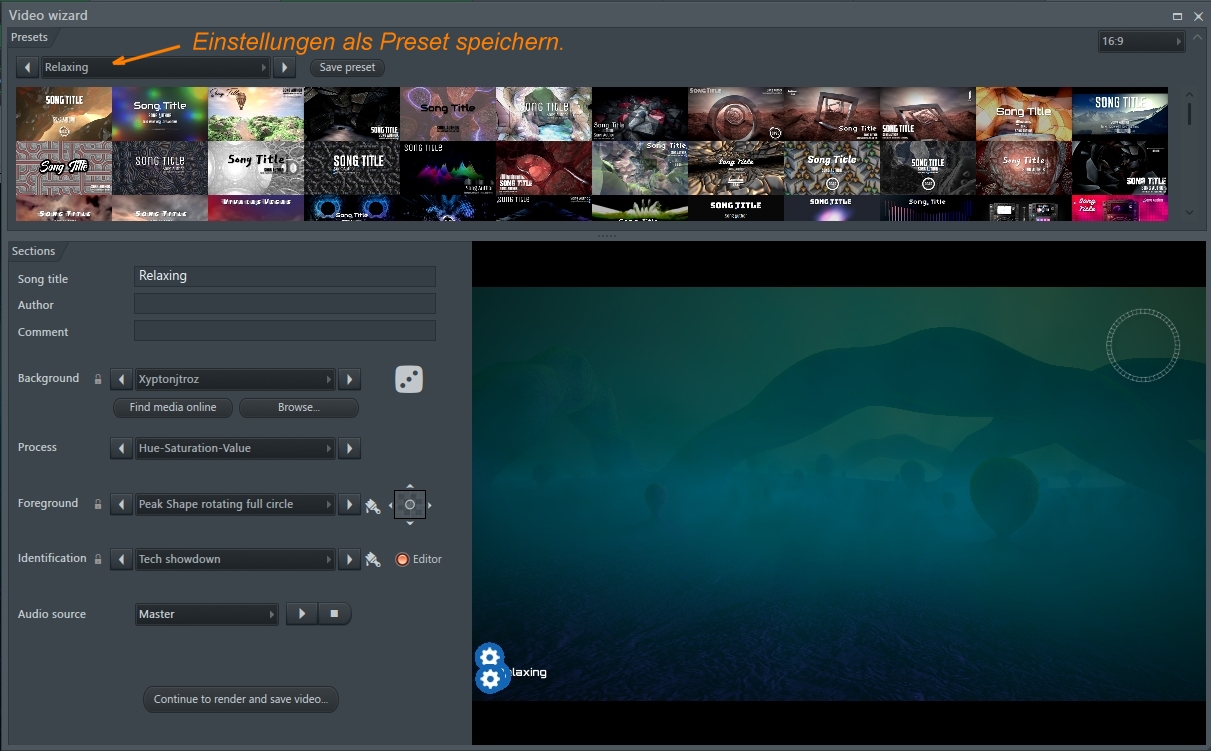1211x751 pixels.
Task: Click the Browse... button
Action: pyautogui.click(x=298, y=407)
